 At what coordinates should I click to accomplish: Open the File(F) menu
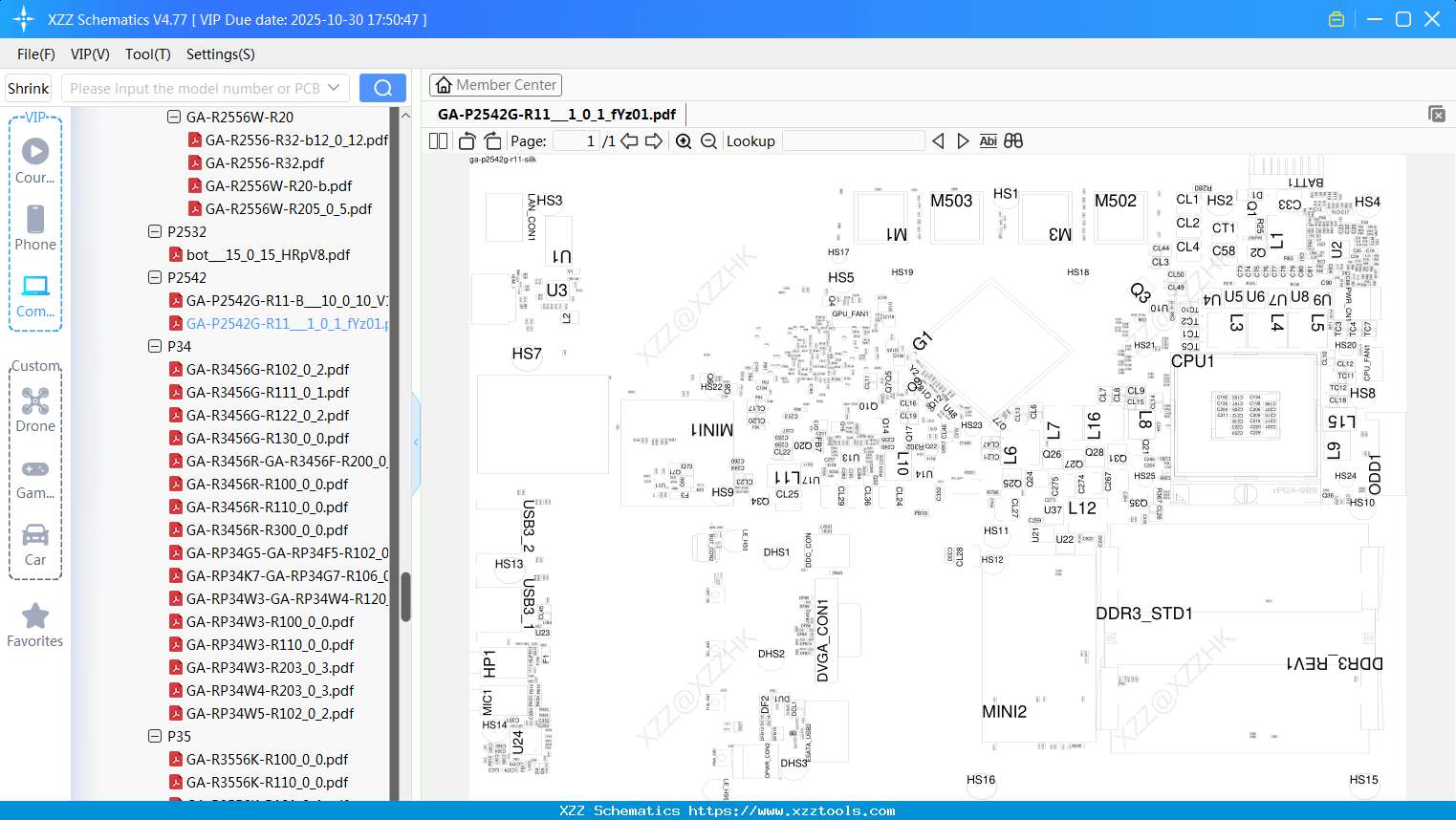36,54
